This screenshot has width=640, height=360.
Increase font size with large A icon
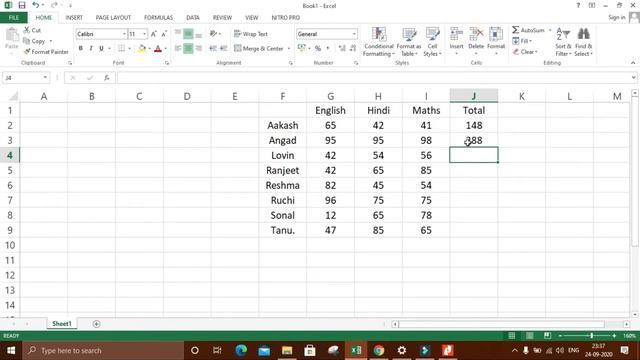(x=153, y=34)
